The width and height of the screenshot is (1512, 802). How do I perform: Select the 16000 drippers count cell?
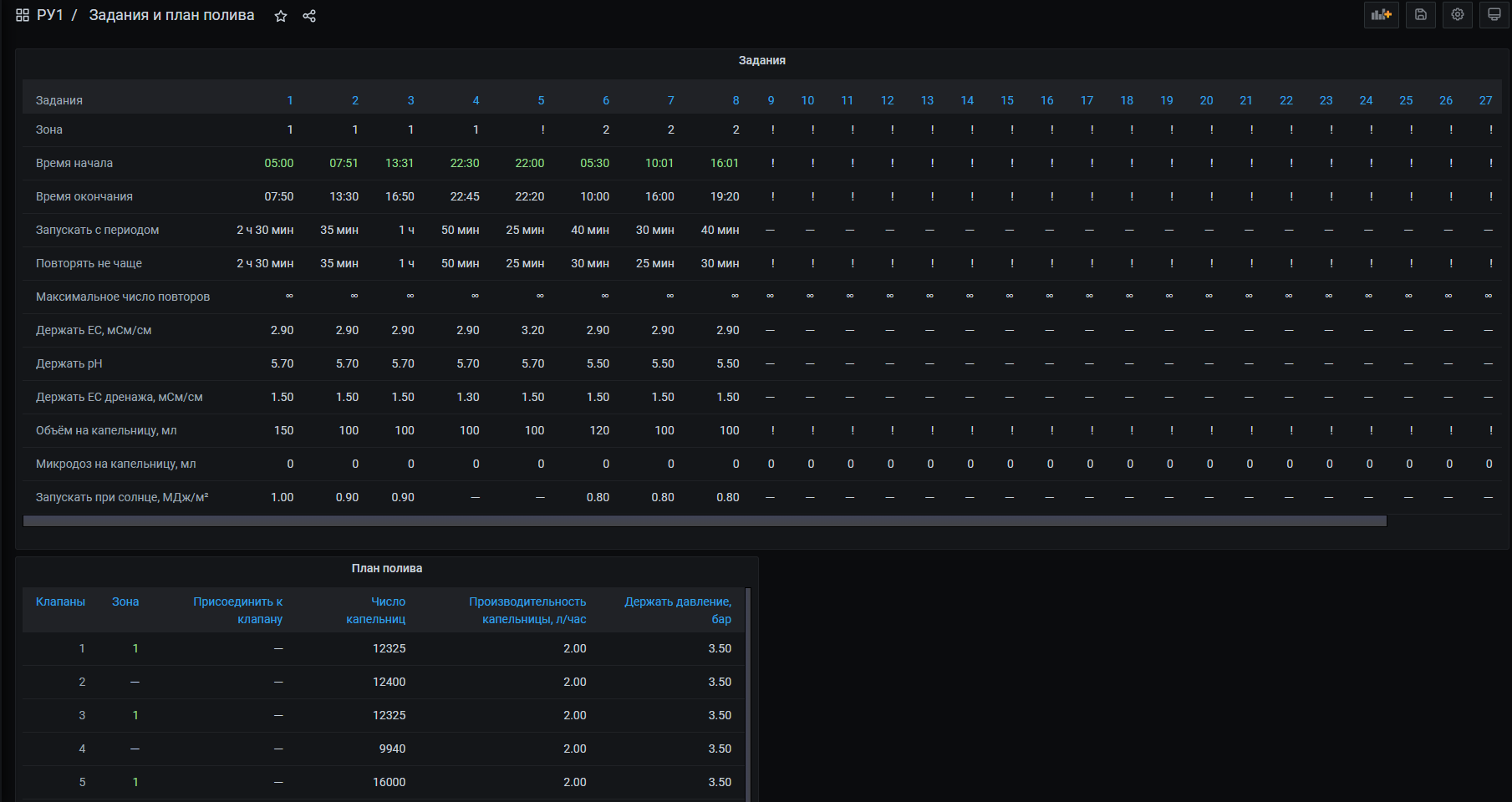pyautogui.click(x=389, y=782)
